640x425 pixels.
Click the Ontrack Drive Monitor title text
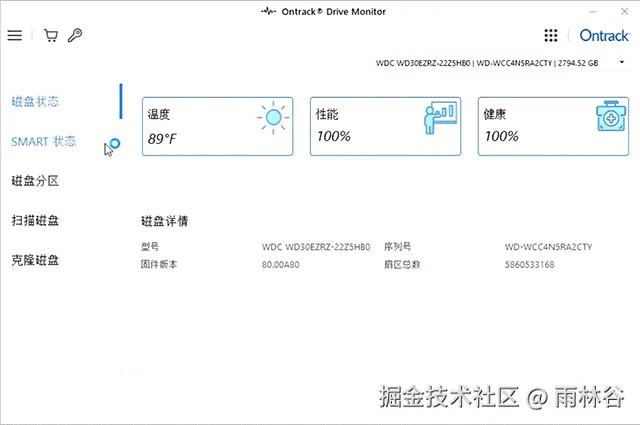click(333, 11)
